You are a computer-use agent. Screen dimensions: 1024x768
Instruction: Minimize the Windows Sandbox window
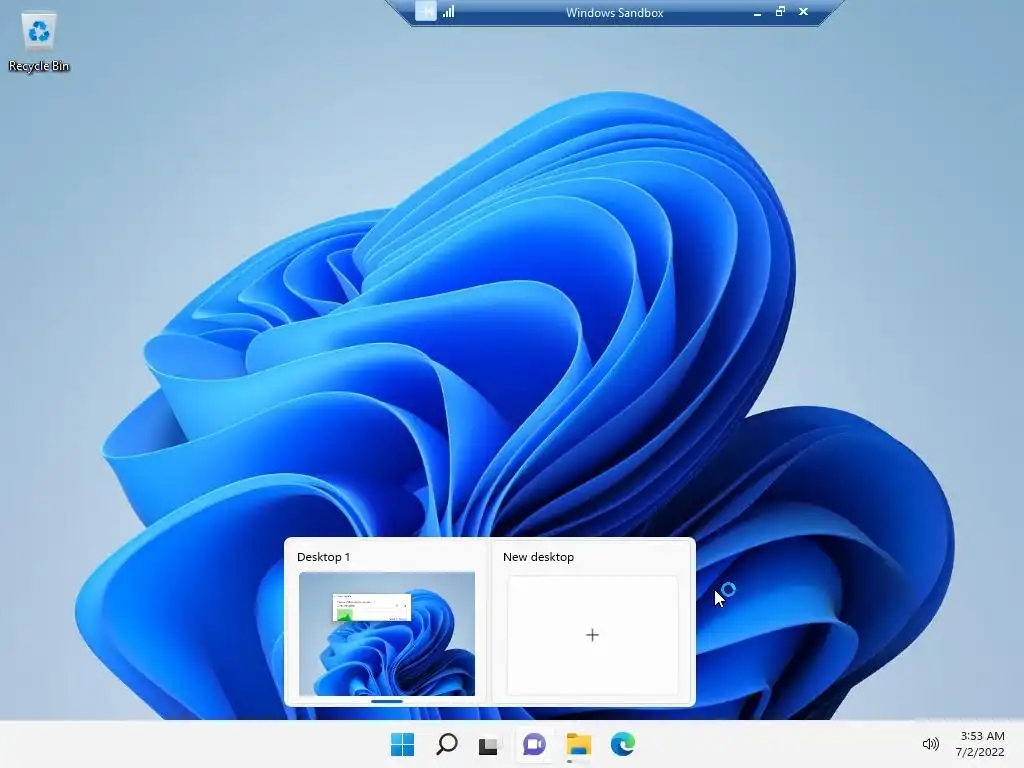[757, 12]
